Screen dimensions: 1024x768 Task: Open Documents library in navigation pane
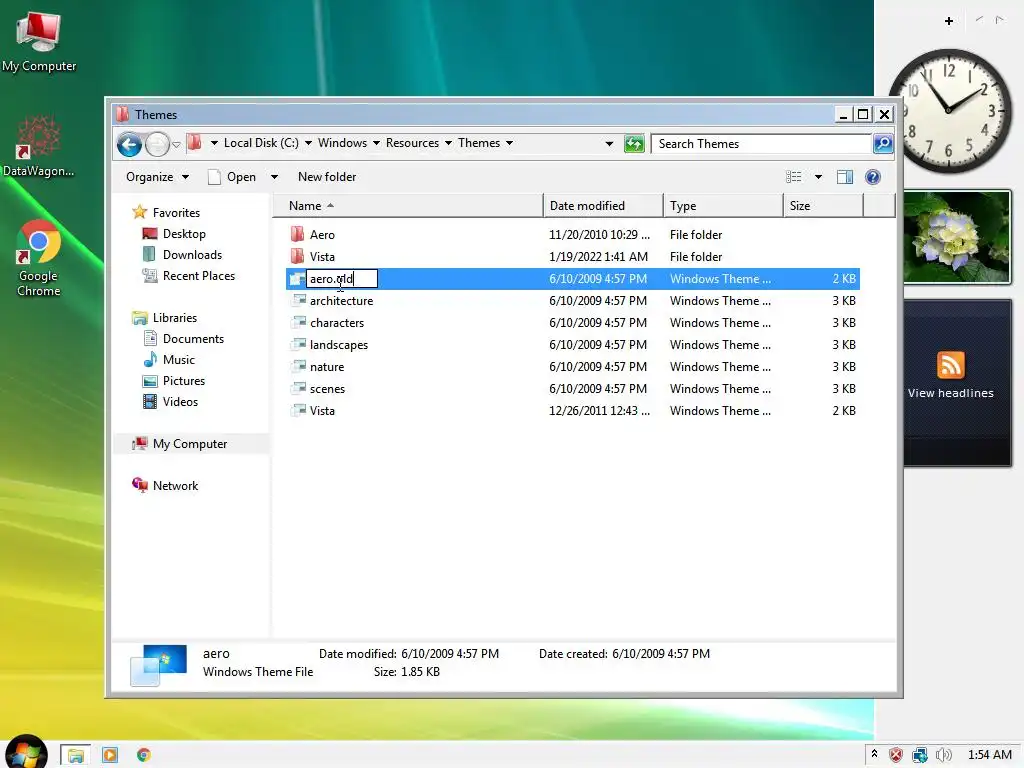tap(184, 339)
